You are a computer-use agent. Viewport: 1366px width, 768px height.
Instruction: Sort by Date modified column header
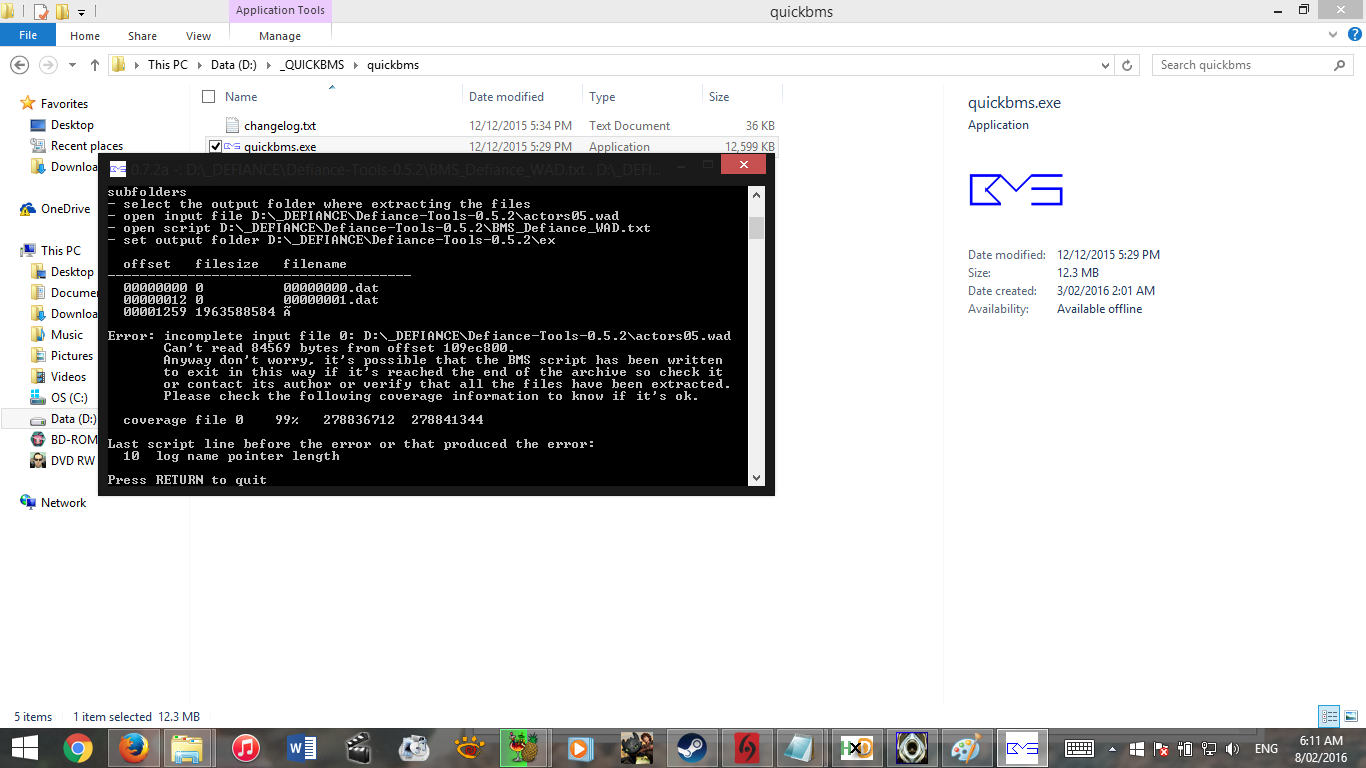(x=506, y=97)
